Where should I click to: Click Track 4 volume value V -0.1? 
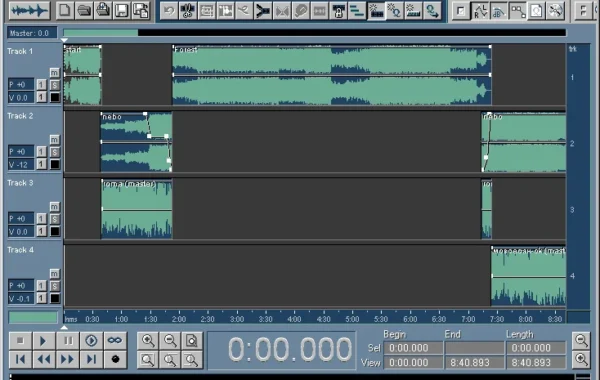click(x=21, y=298)
